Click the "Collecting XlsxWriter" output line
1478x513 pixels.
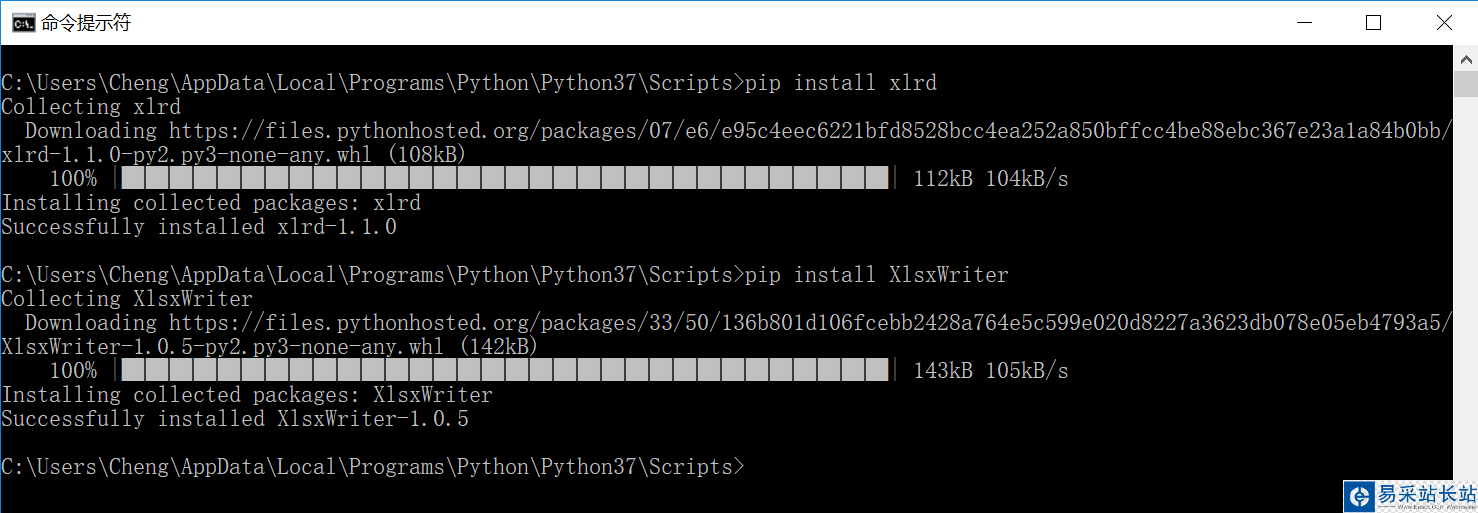point(127,299)
